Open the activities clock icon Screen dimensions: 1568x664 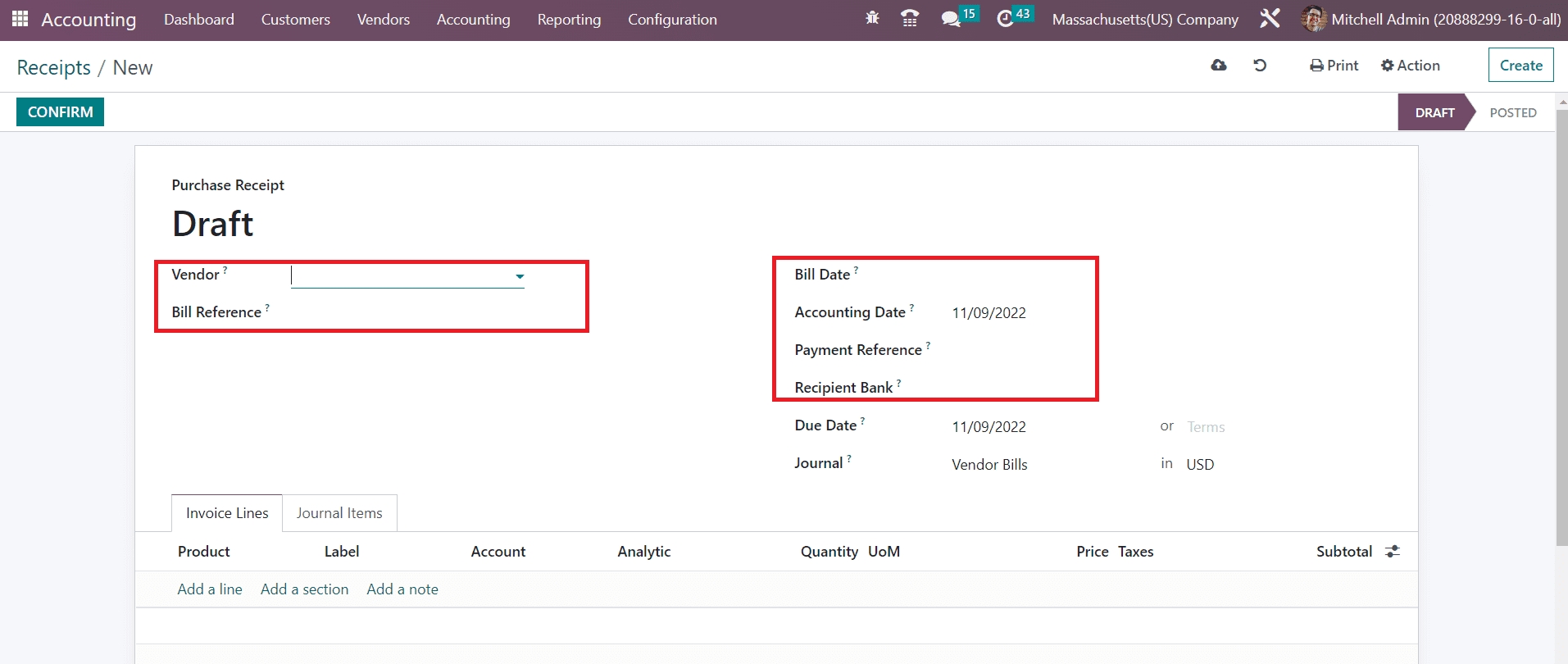[x=1005, y=19]
